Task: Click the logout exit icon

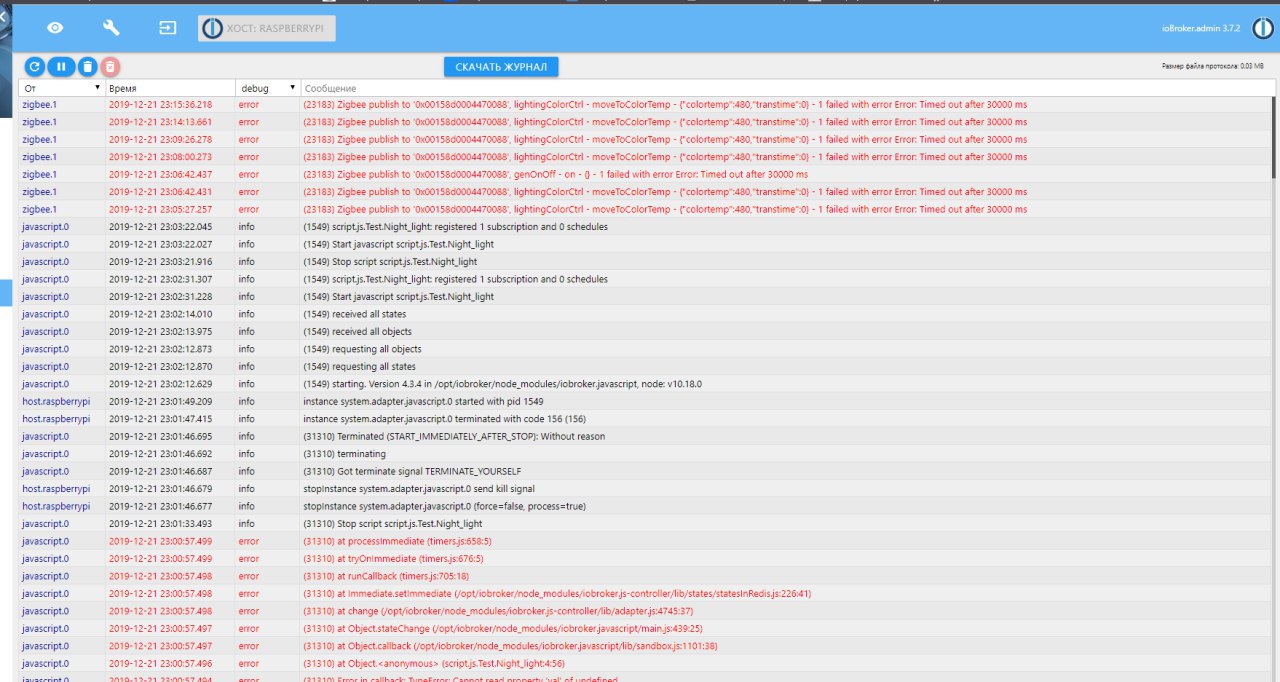Action: pos(167,28)
